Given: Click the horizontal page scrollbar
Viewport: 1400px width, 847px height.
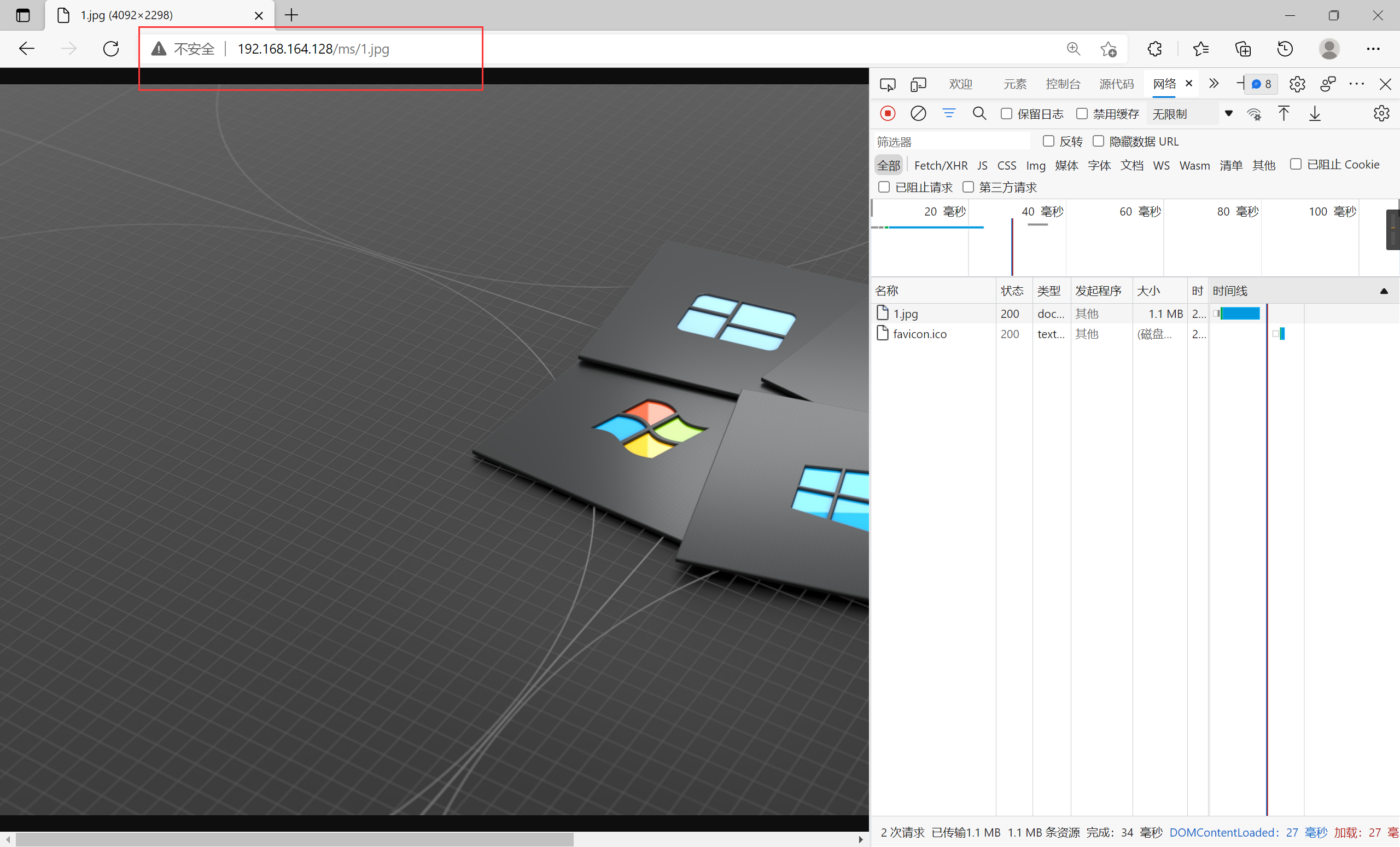Looking at the screenshot, I should click(x=294, y=839).
